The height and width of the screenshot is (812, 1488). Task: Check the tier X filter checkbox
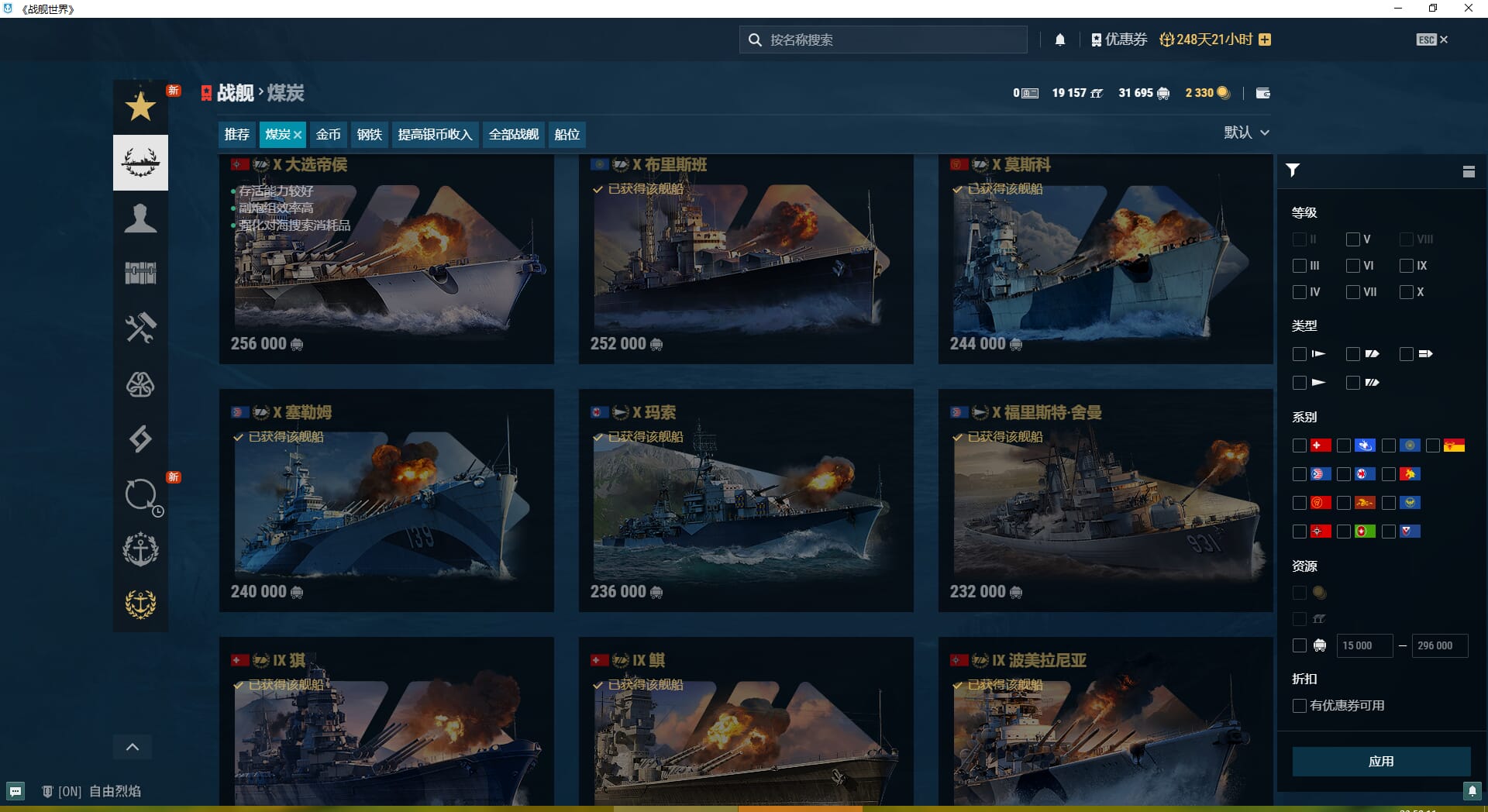(1407, 292)
